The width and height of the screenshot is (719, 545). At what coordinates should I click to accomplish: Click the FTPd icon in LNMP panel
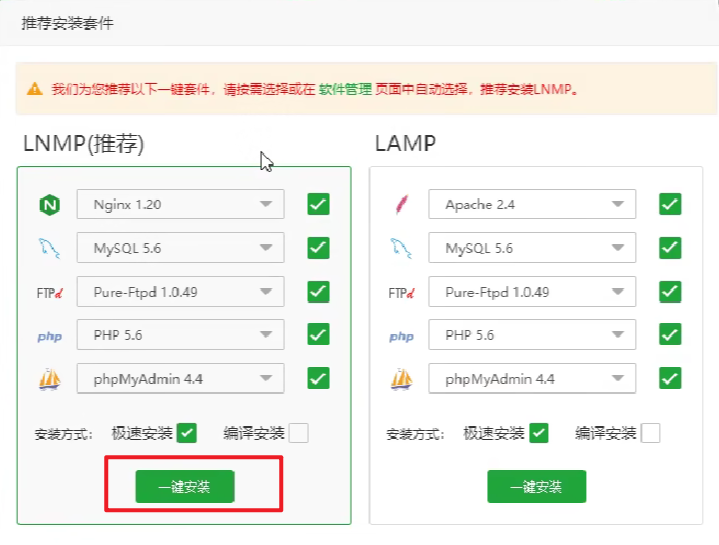(50, 292)
